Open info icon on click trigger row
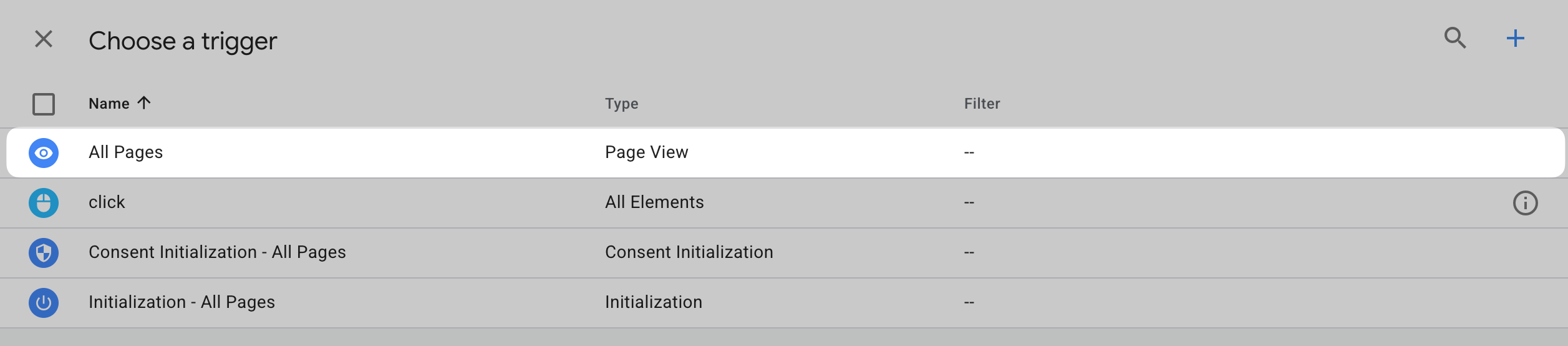 (1525, 203)
